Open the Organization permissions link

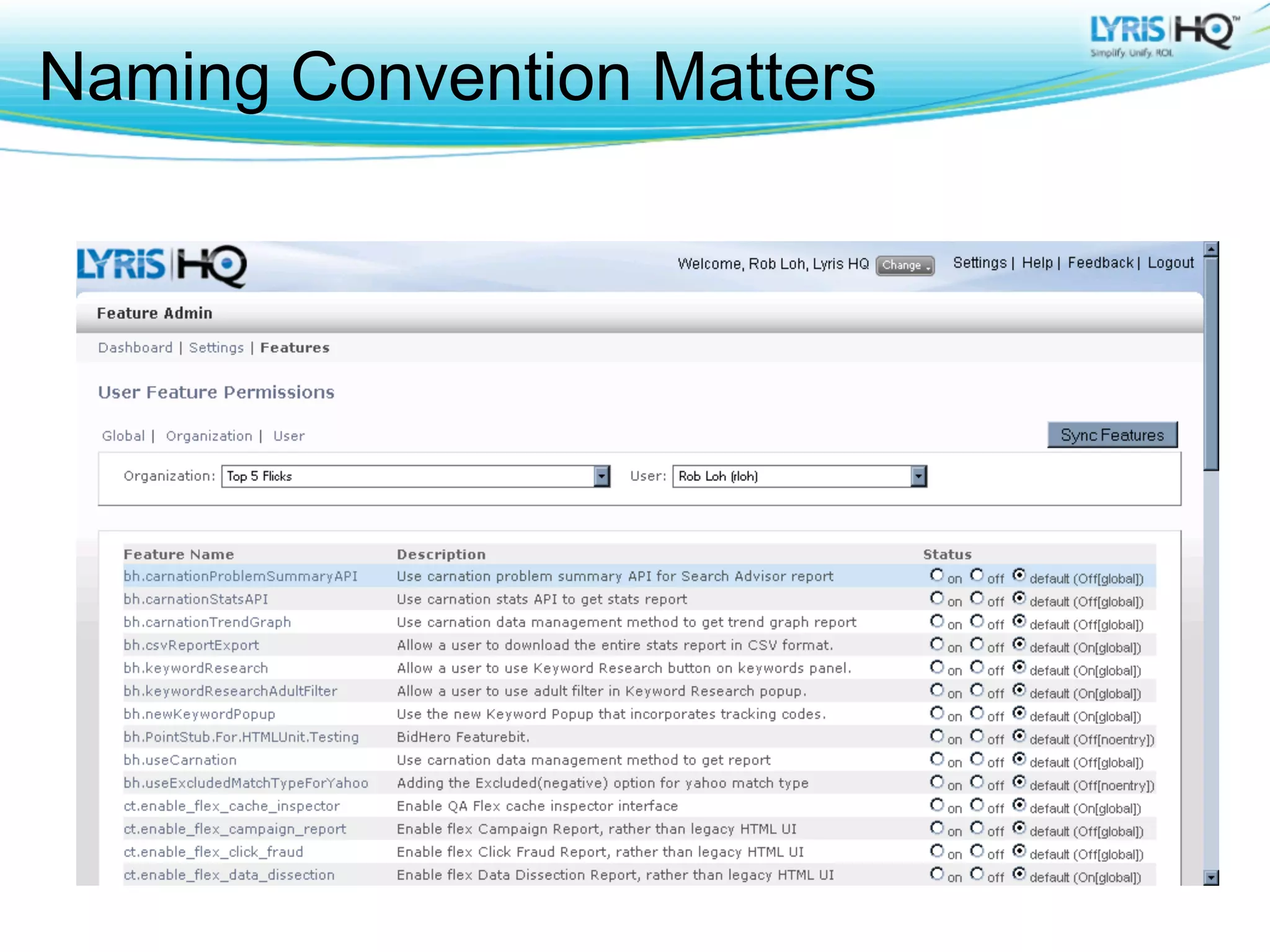(x=209, y=436)
